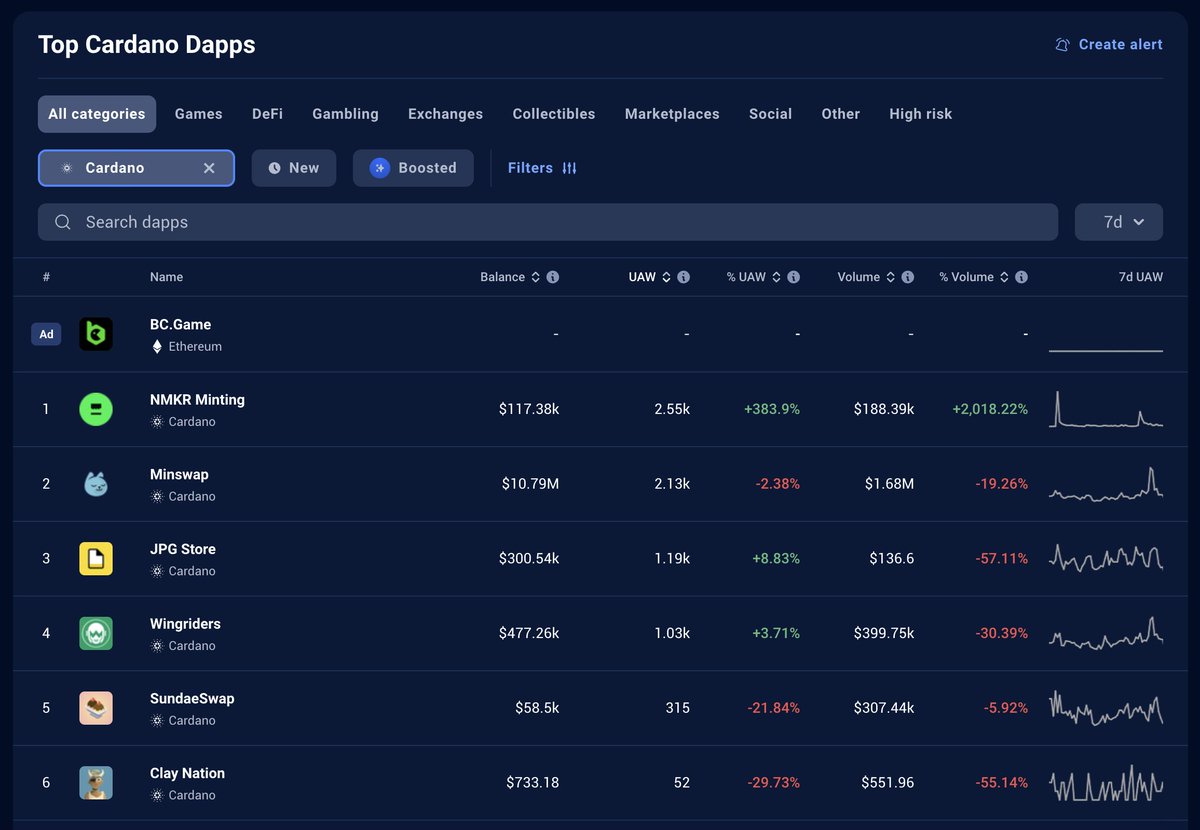Click the Minswap cat logo icon
The width and height of the screenshot is (1200, 830).
pyautogui.click(x=96, y=484)
